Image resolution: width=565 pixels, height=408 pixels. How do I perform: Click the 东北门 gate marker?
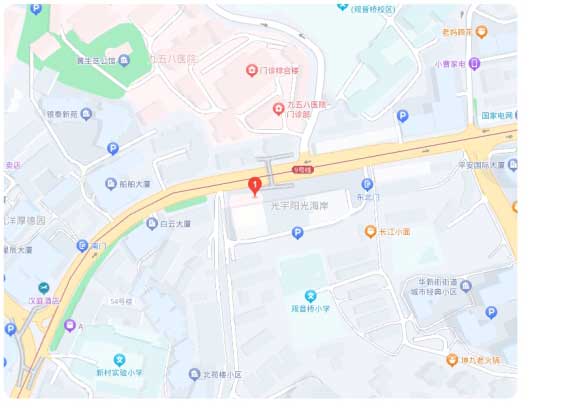[367, 185]
